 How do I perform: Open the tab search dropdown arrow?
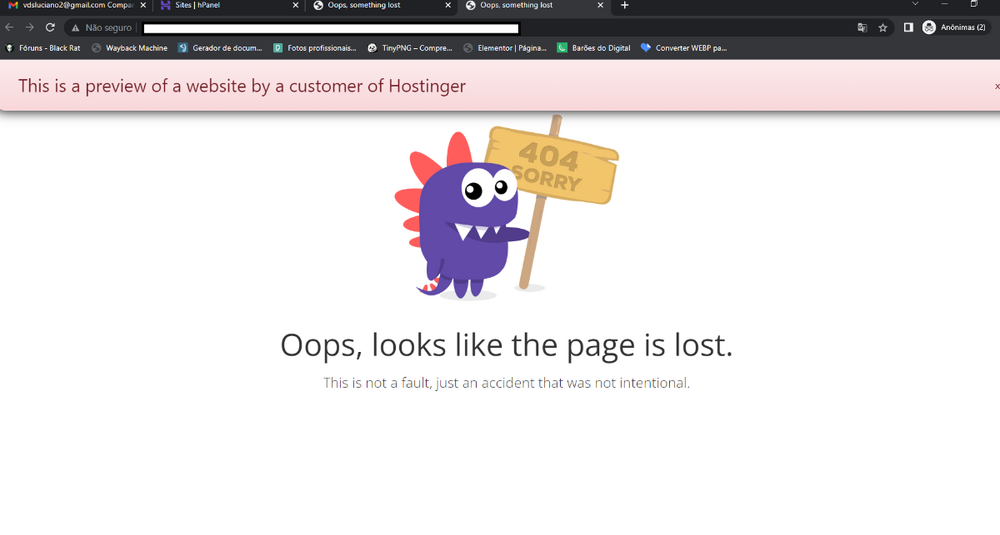(x=915, y=4)
